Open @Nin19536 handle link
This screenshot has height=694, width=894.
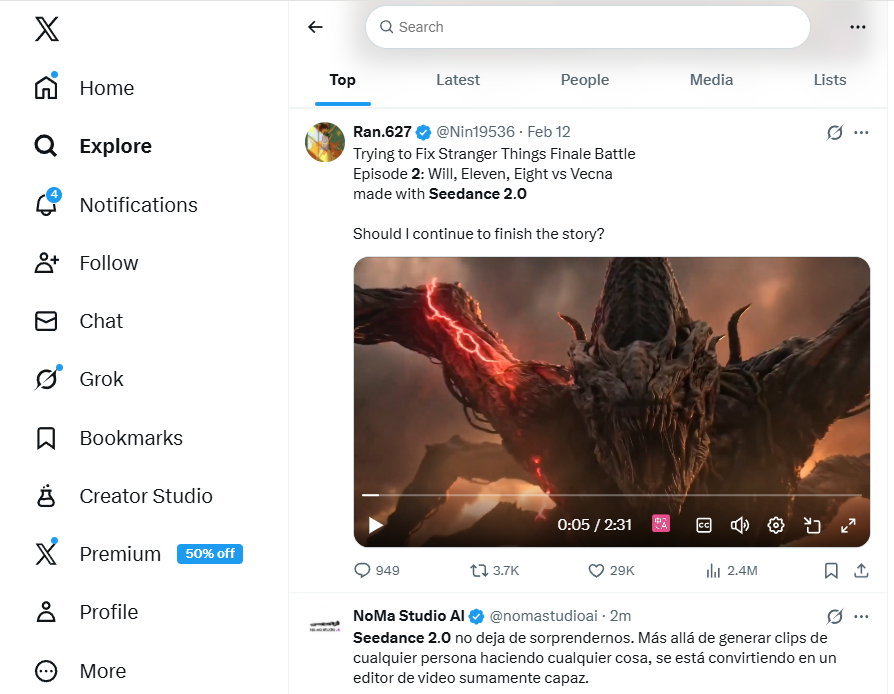click(x=476, y=132)
